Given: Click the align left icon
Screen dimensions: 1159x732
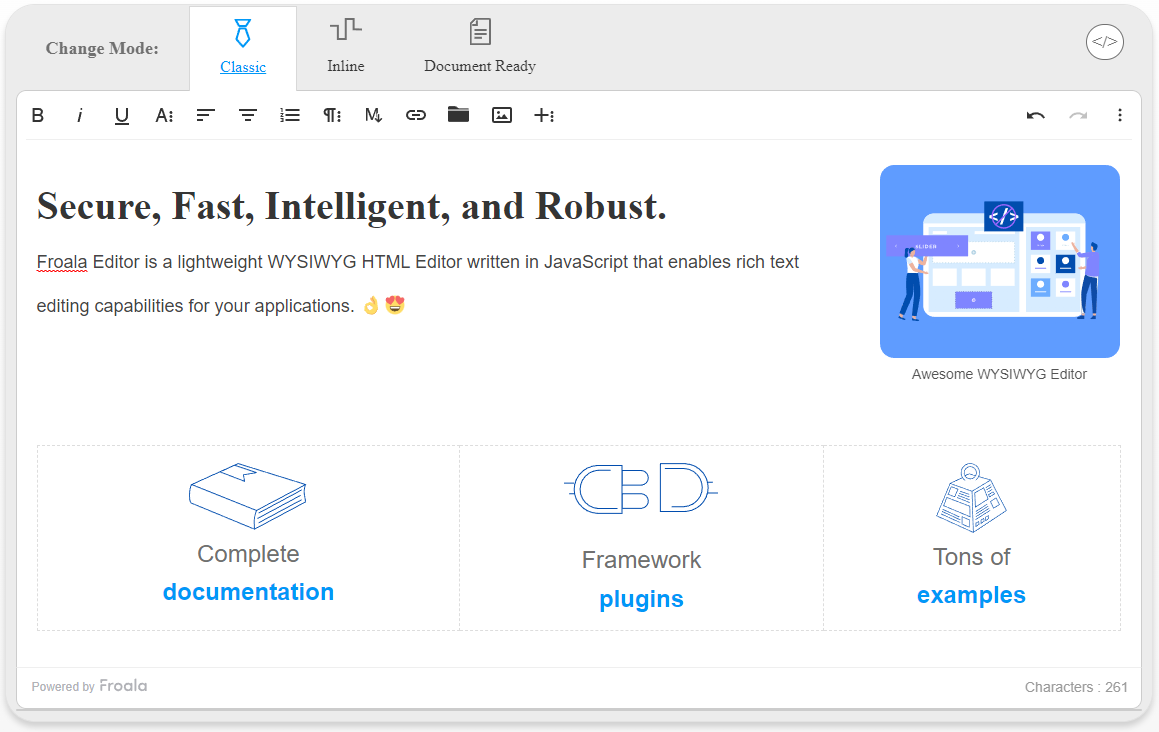Looking at the screenshot, I should 205,115.
